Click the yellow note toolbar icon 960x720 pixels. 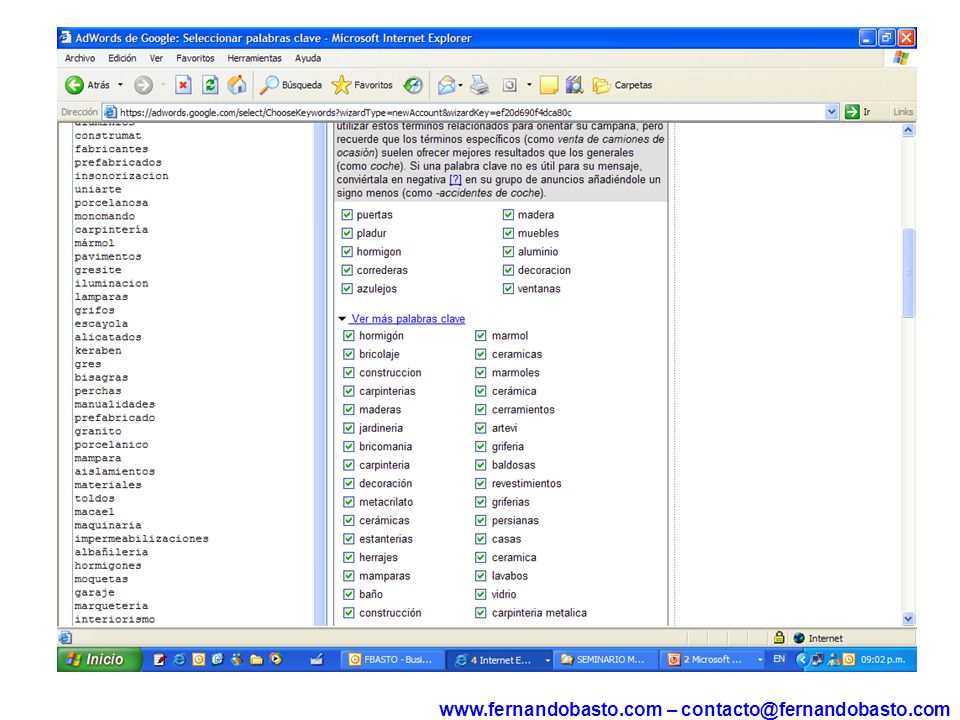549,85
